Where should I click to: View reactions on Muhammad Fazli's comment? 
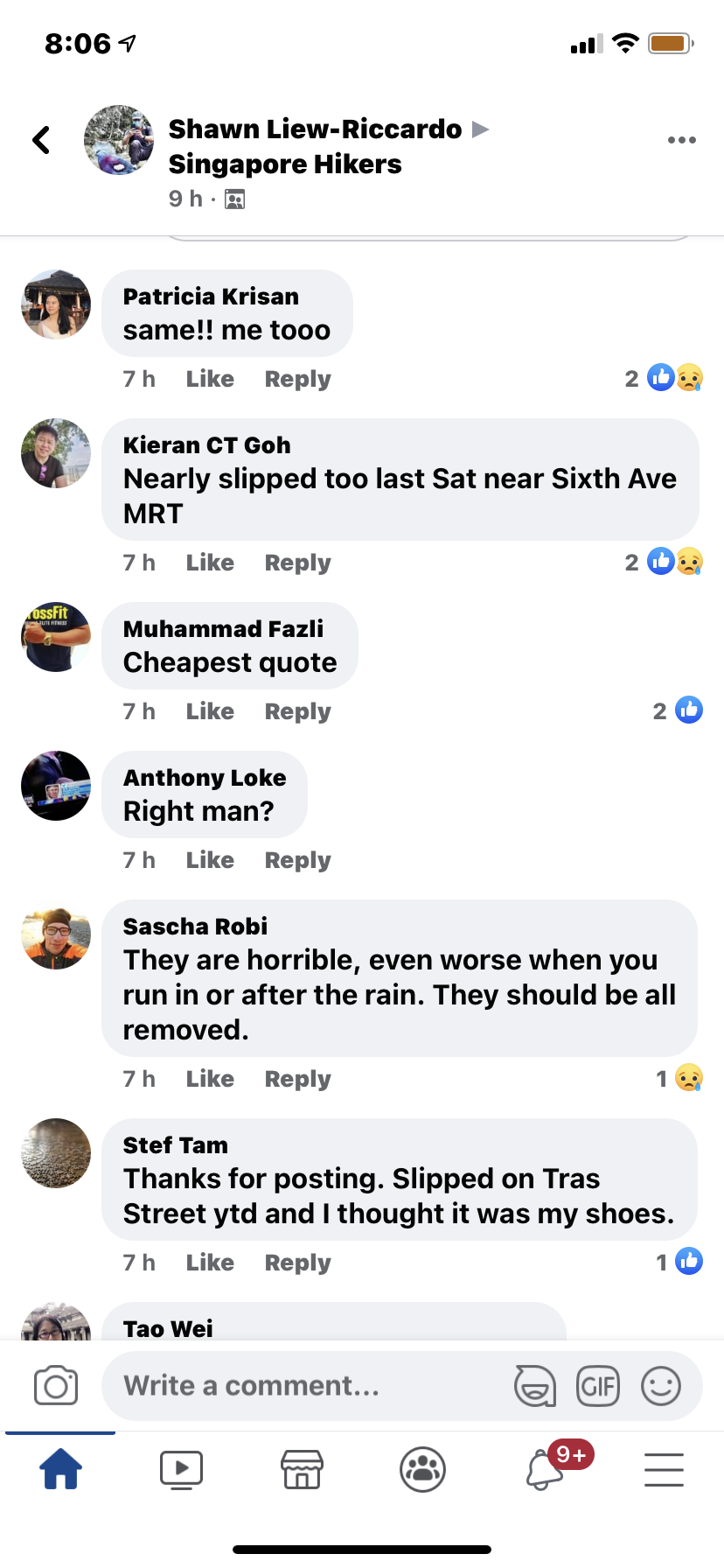click(678, 710)
